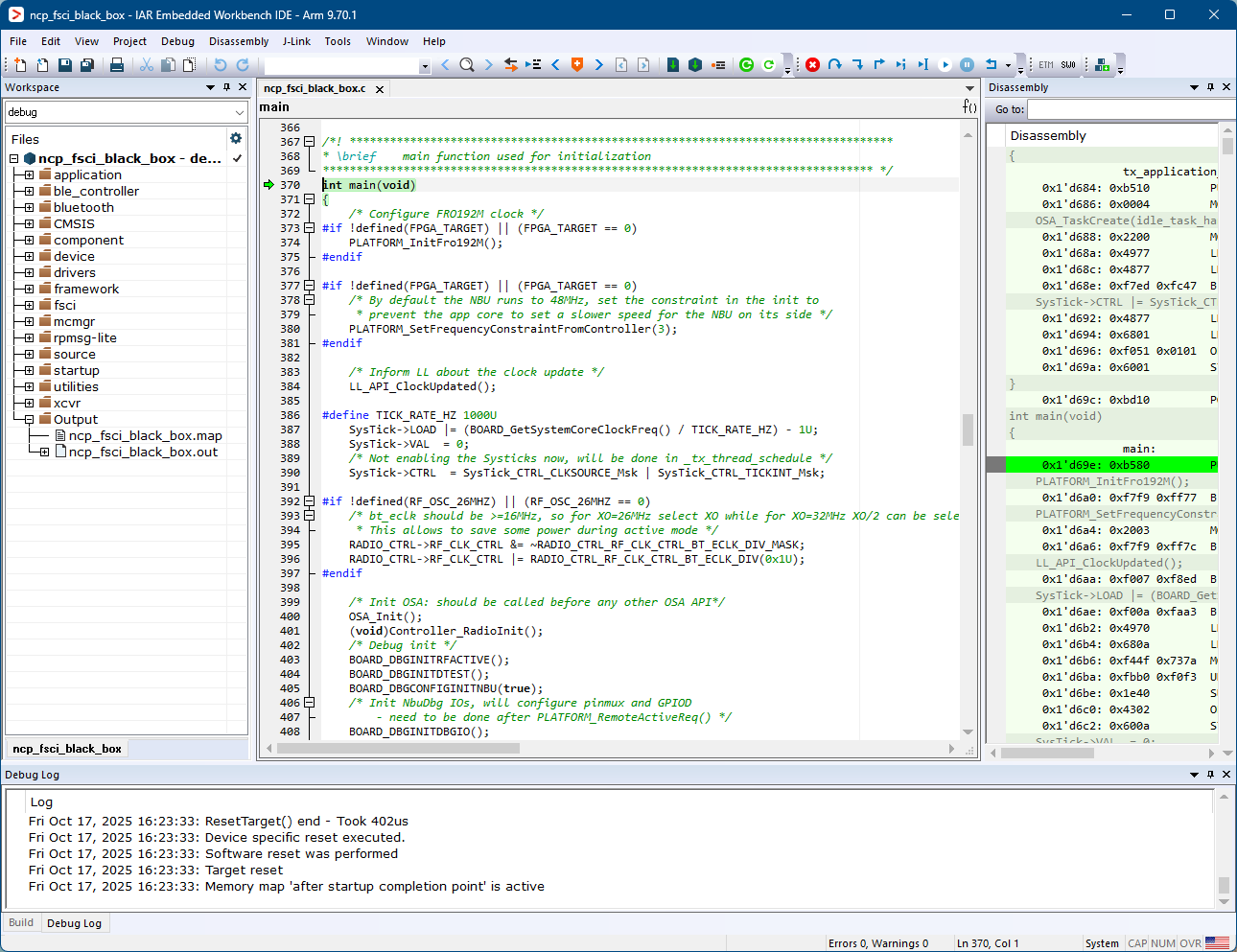This screenshot has height=952, width=1237.
Task: Resume execution with the Go icon
Action: (x=945, y=64)
